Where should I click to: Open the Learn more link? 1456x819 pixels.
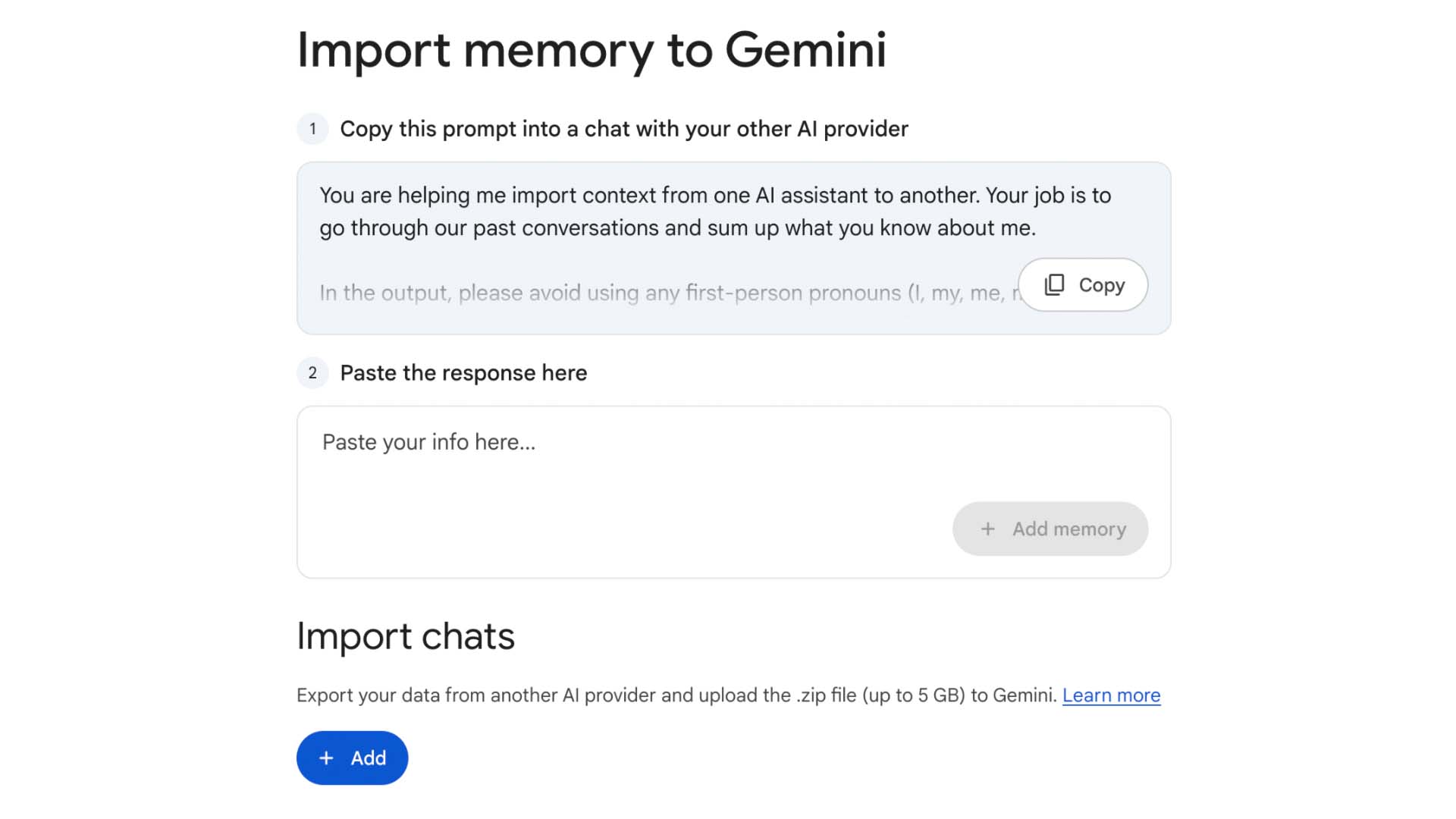[x=1111, y=695]
